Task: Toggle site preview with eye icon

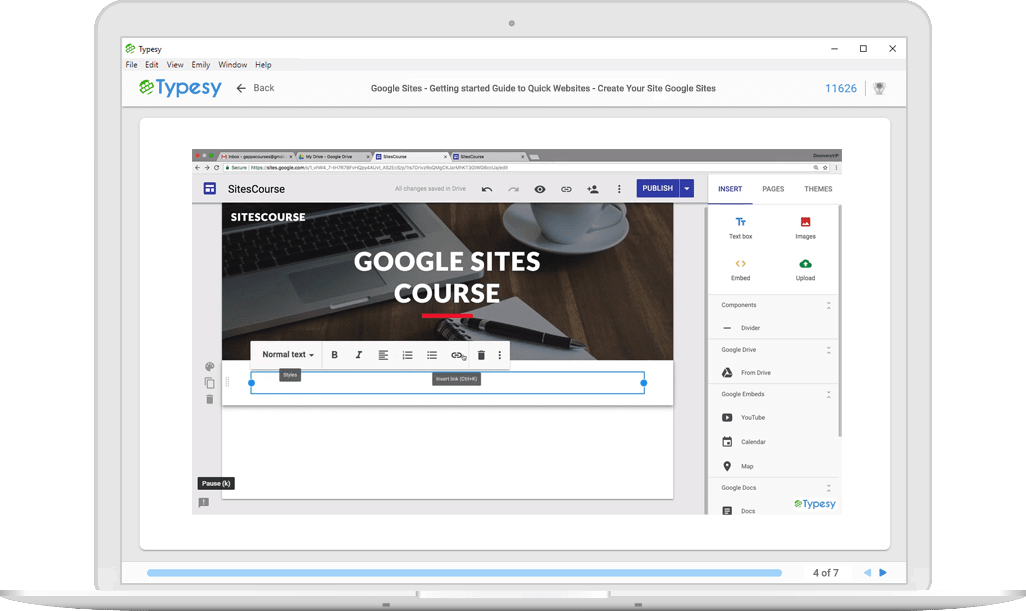Action: pos(540,189)
